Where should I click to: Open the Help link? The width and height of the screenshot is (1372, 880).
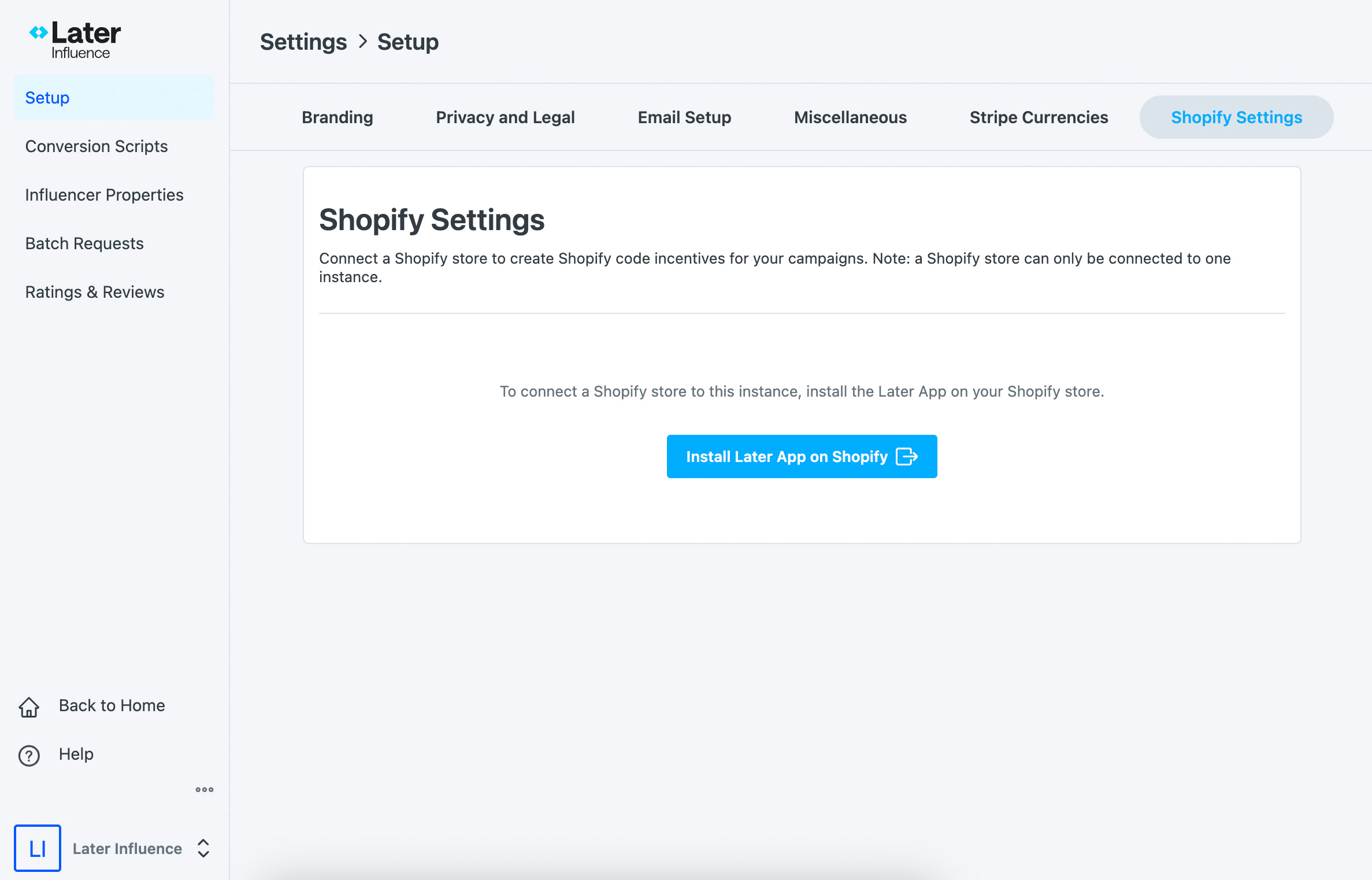click(76, 754)
